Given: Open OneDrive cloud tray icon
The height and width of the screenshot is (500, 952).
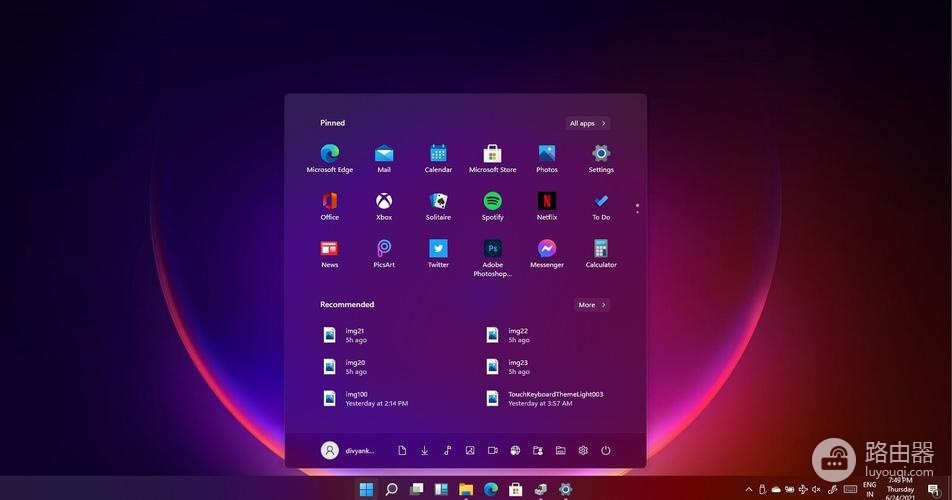Looking at the screenshot, I should 776,489.
